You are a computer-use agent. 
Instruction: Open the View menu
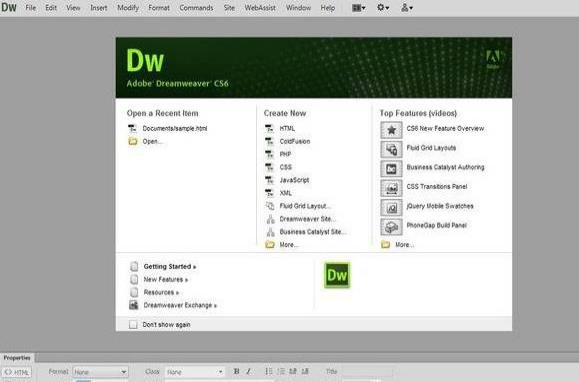click(x=73, y=8)
